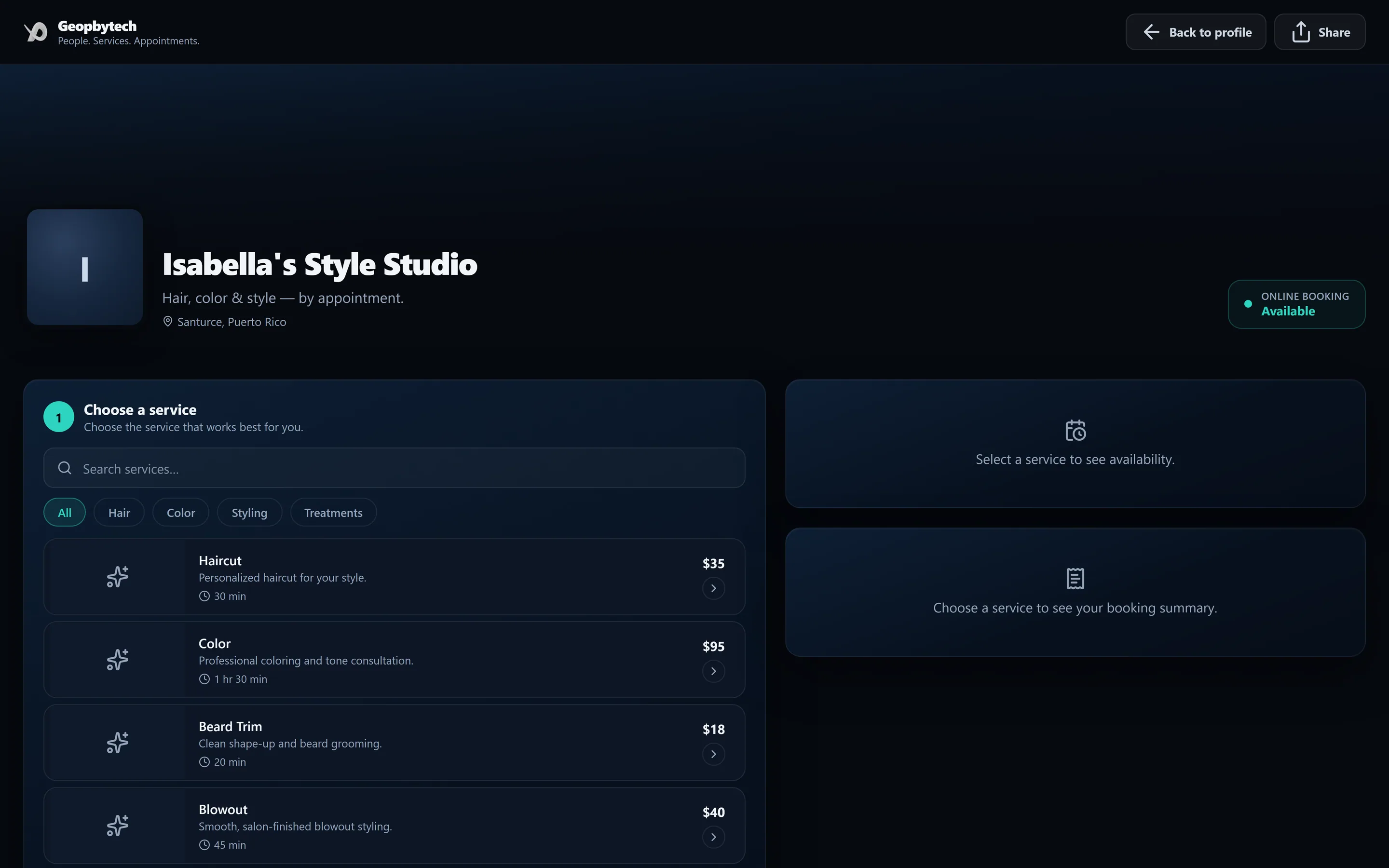
Task: Click the step 1 circle badge
Action: (58, 417)
